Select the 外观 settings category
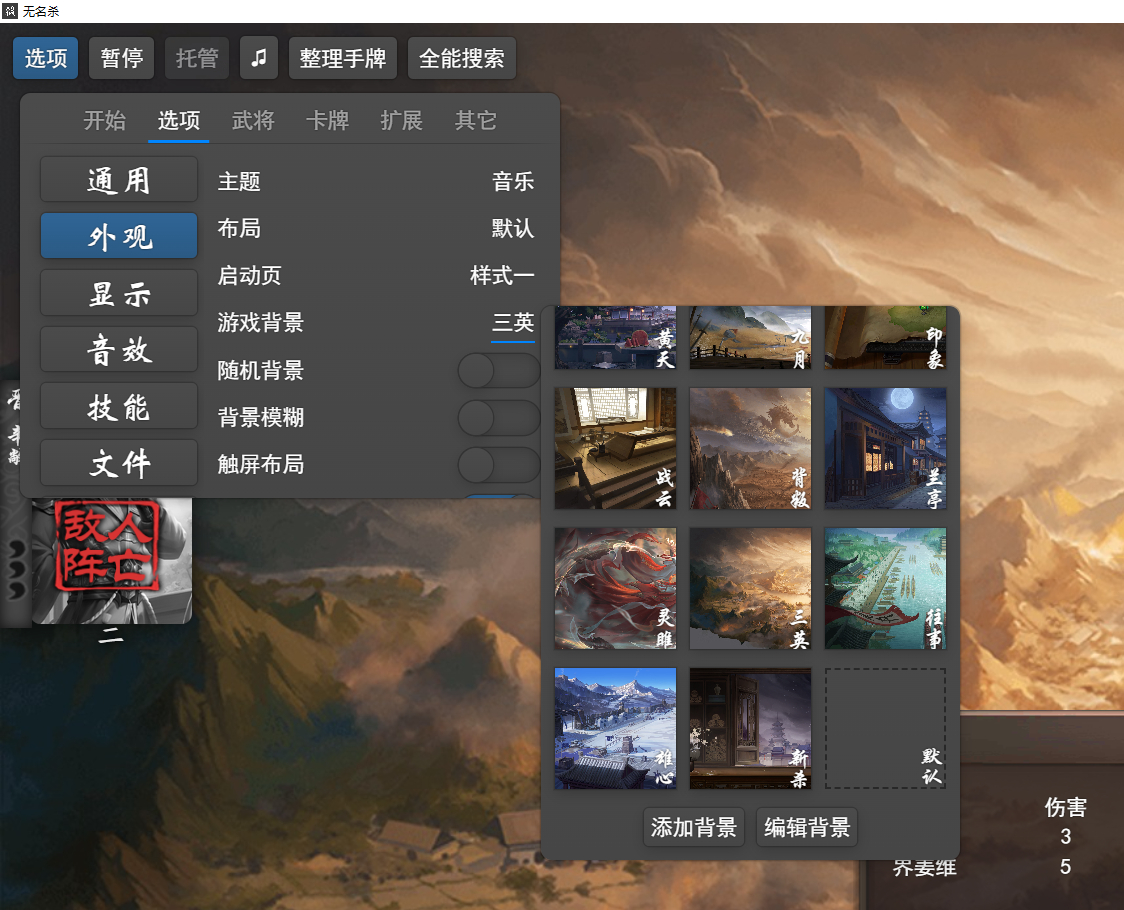The image size is (1124, 910). [x=119, y=236]
